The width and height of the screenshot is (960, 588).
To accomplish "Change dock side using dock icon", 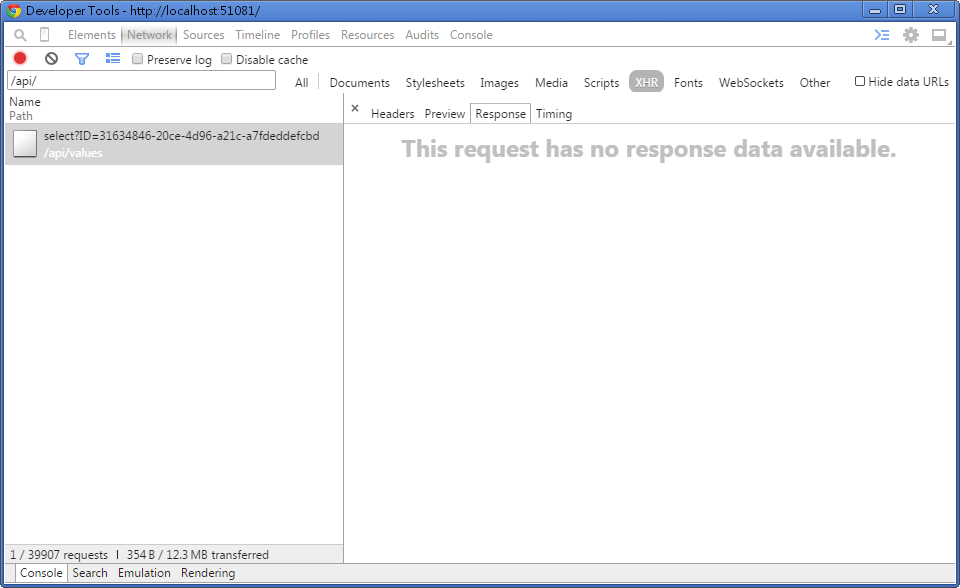I will click(939, 35).
